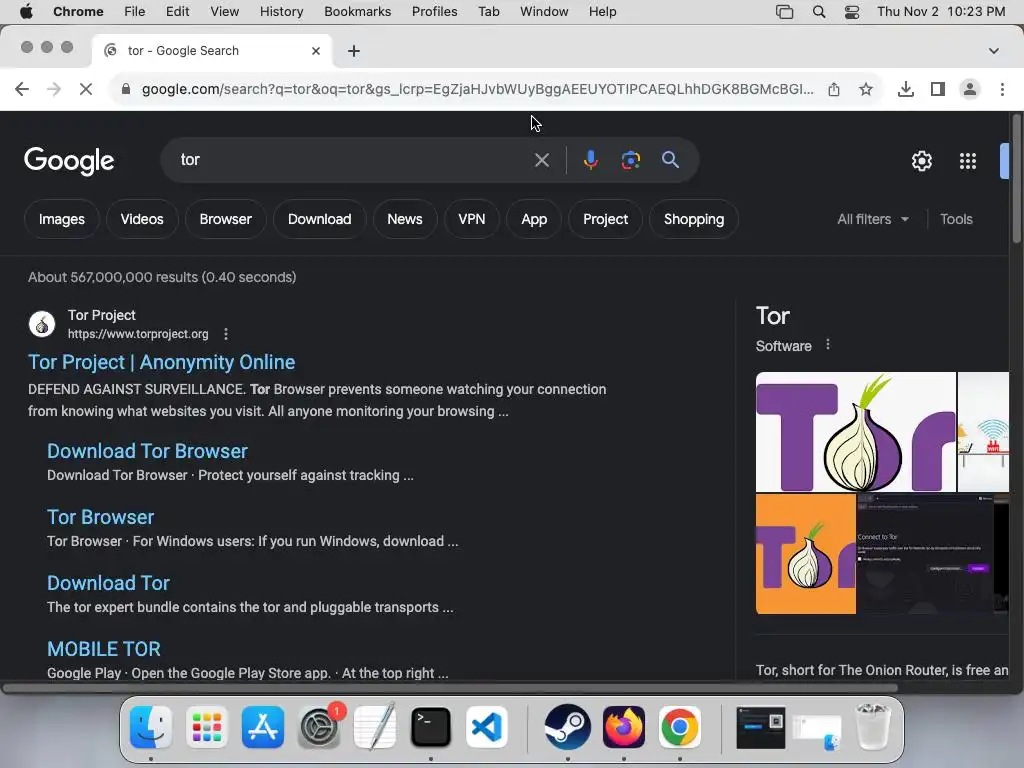Select the App filter chip

coord(534,219)
